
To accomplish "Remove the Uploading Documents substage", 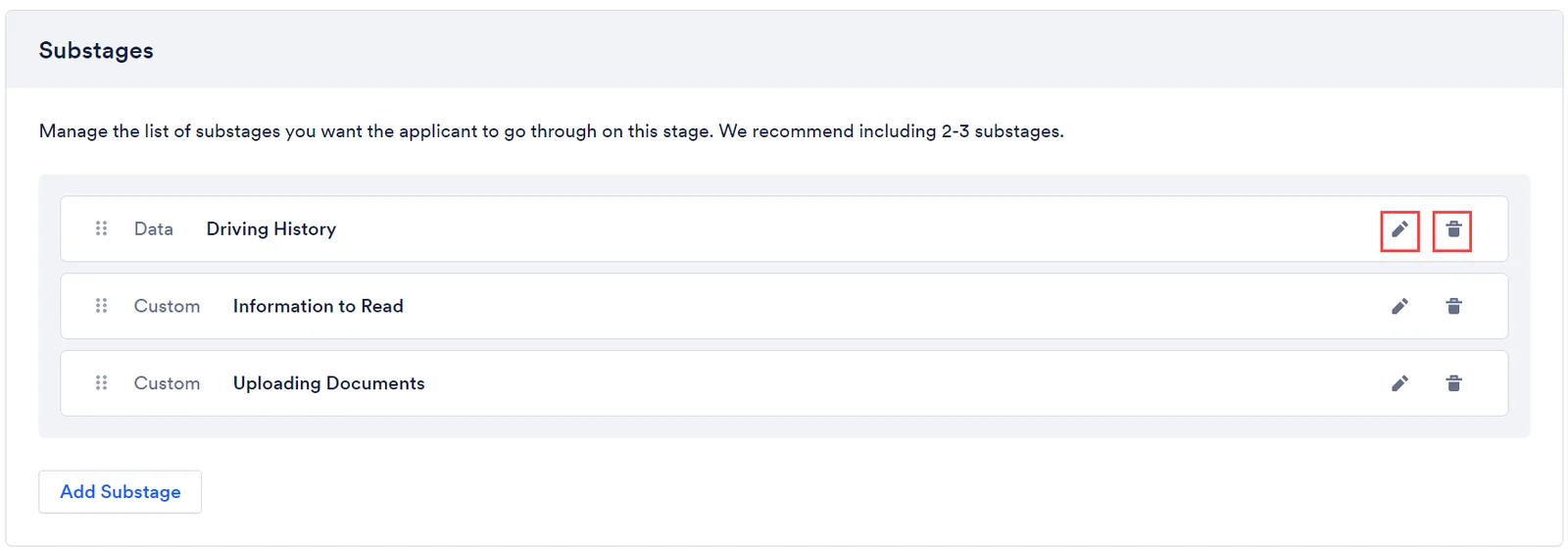I will click(1453, 383).
